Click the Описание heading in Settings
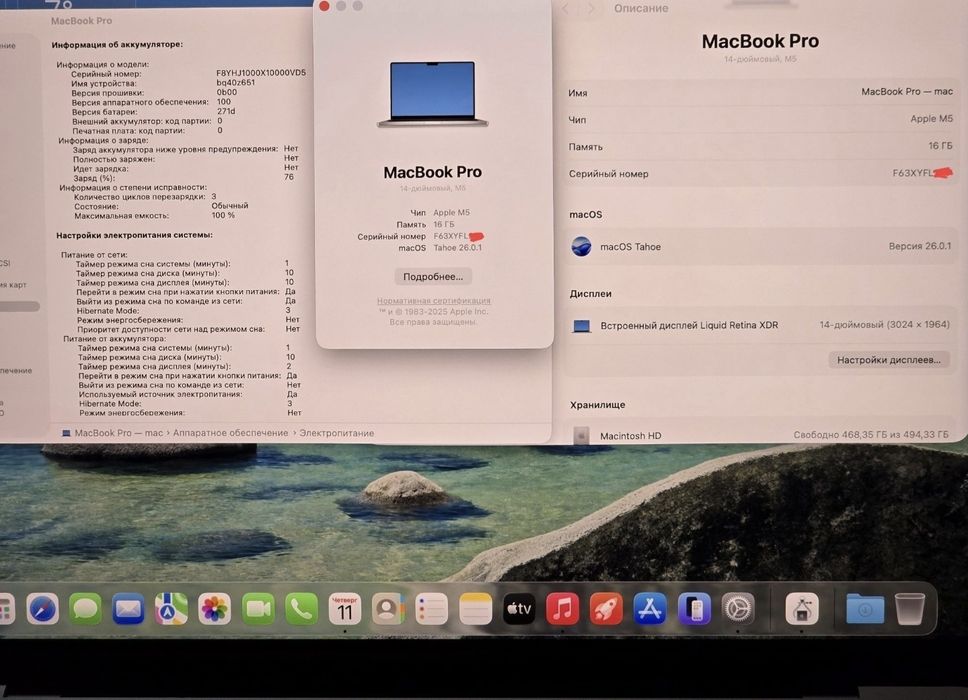Viewport: 968px width, 700px height. pyautogui.click(x=641, y=9)
